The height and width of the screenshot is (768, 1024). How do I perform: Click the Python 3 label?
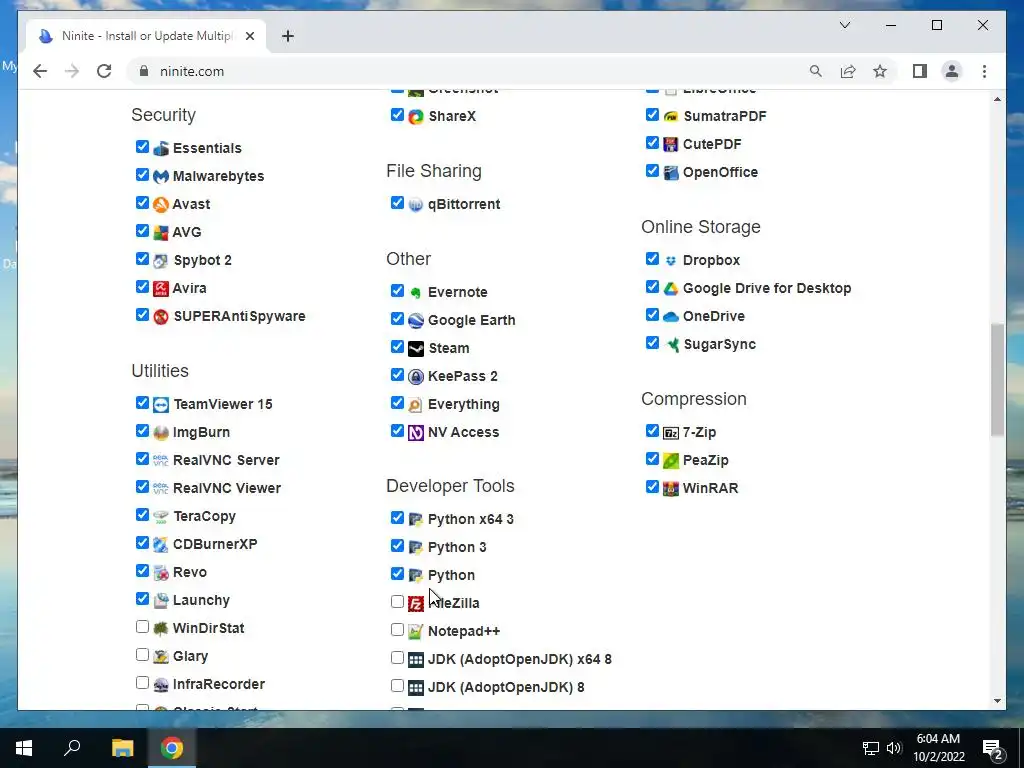[x=457, y=547]
